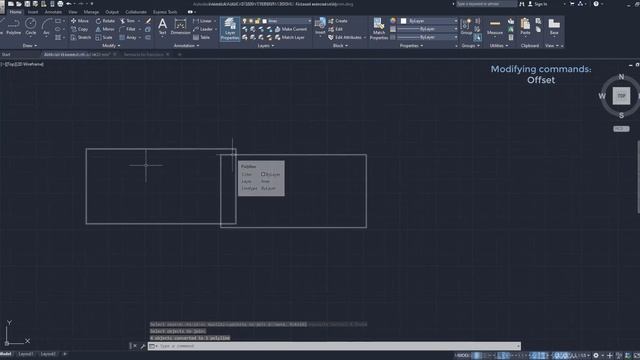Image resolution: width=640 pixels, height=360 pixels.
Task: Click the Base view tool
Action: pyautogui.click(x=554, y=27)
